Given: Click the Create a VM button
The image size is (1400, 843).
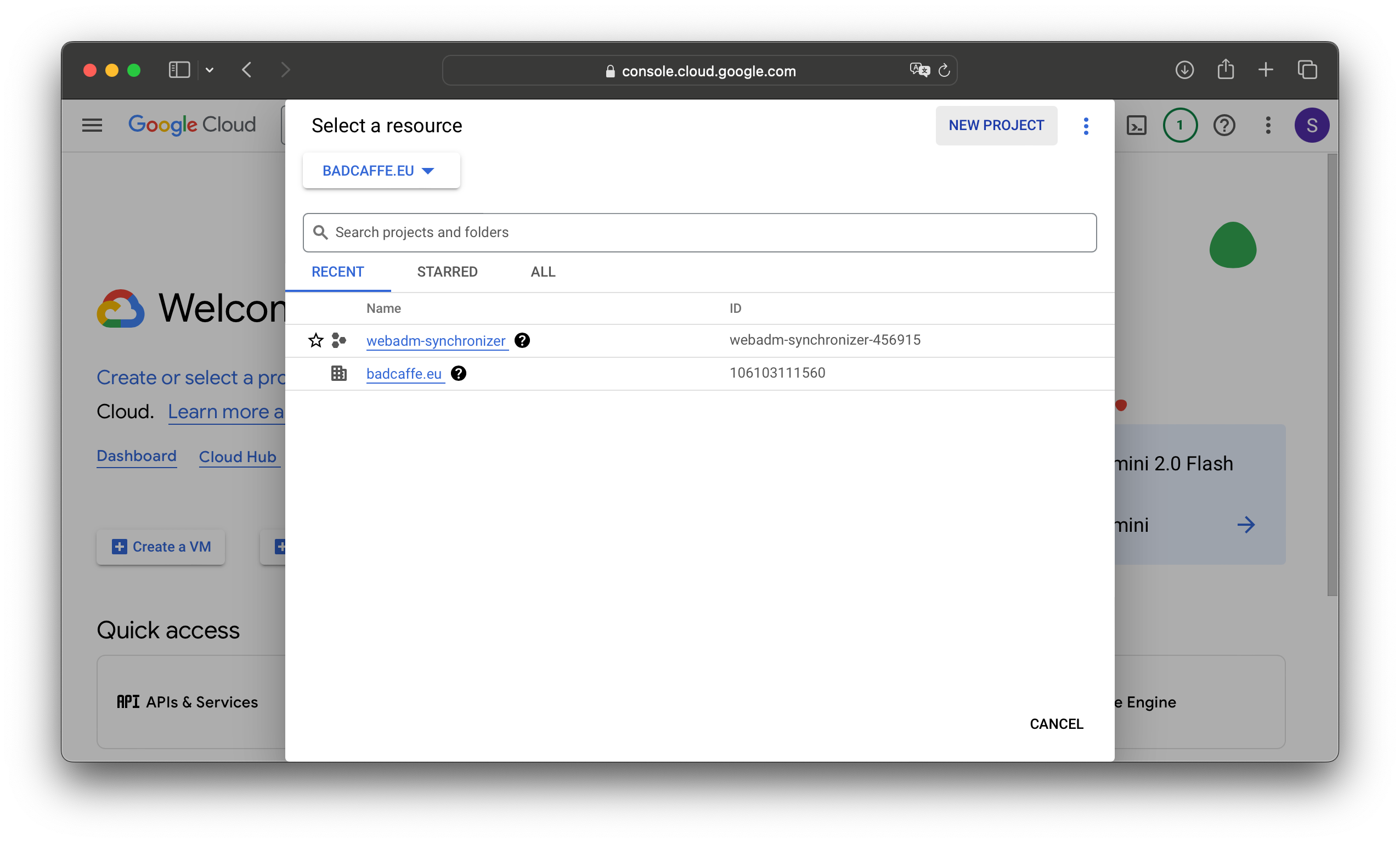Looking at the screenshot, I should 161,547.
